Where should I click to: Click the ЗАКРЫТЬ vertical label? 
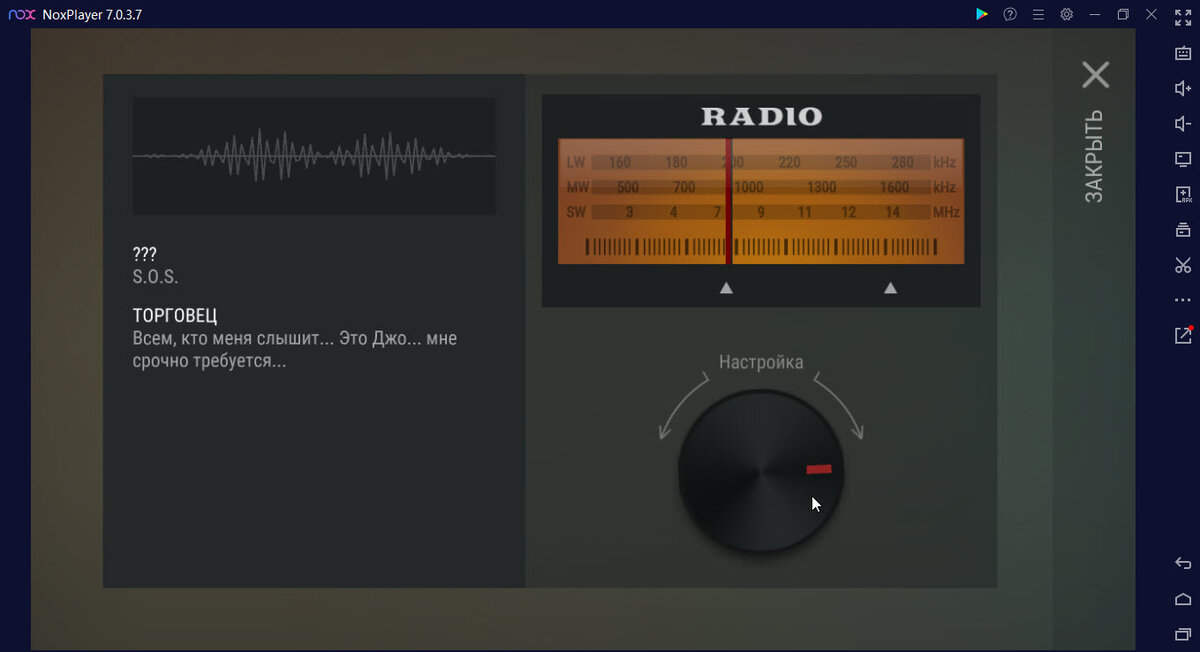coord(1095,156)
